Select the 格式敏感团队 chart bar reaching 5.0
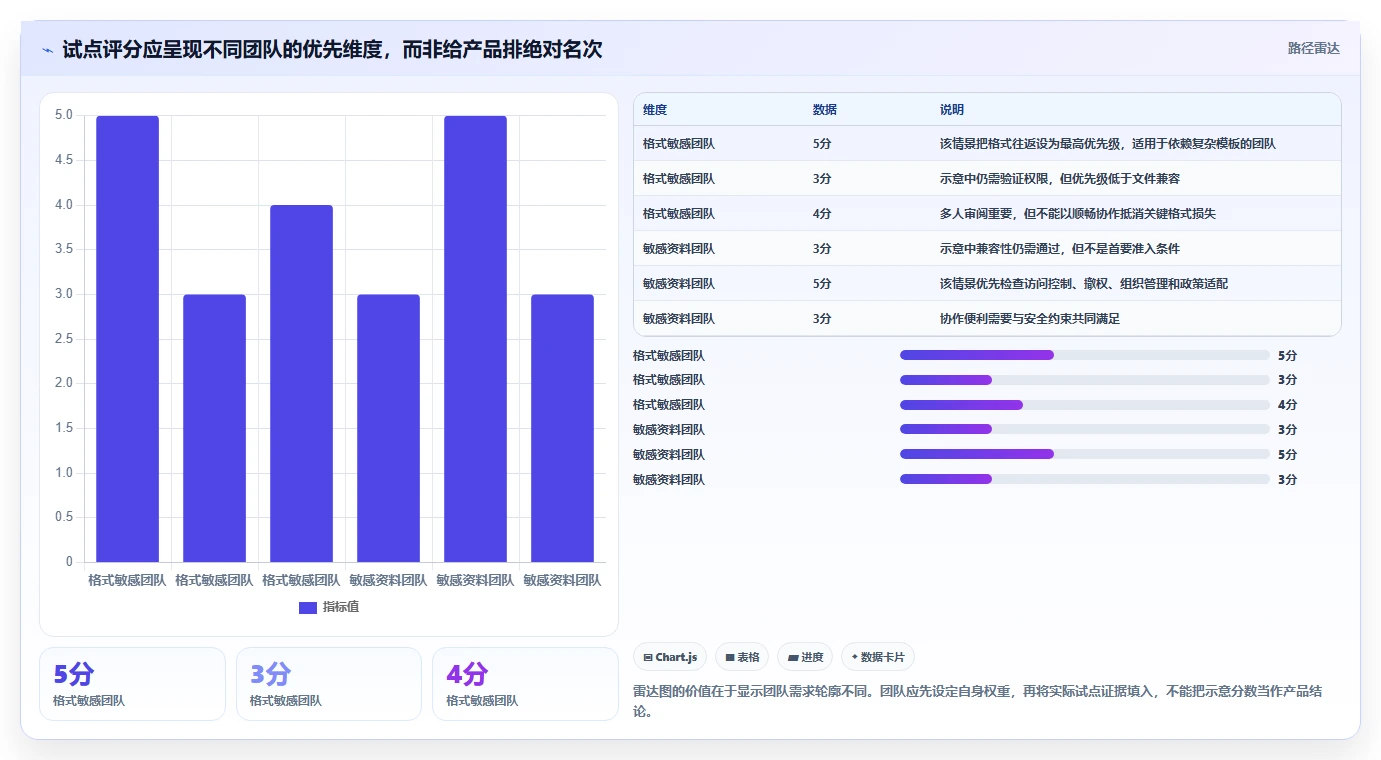 click(127, 339)
